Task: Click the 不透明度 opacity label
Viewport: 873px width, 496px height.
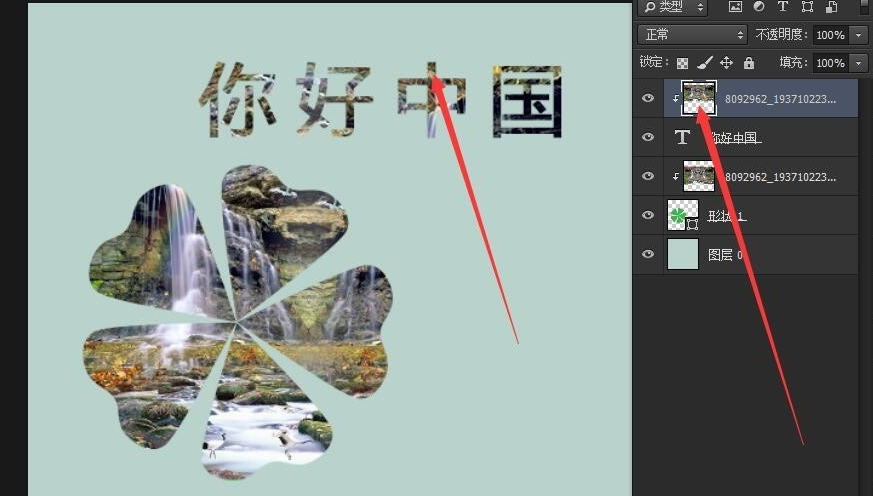Action: point(781,35)
